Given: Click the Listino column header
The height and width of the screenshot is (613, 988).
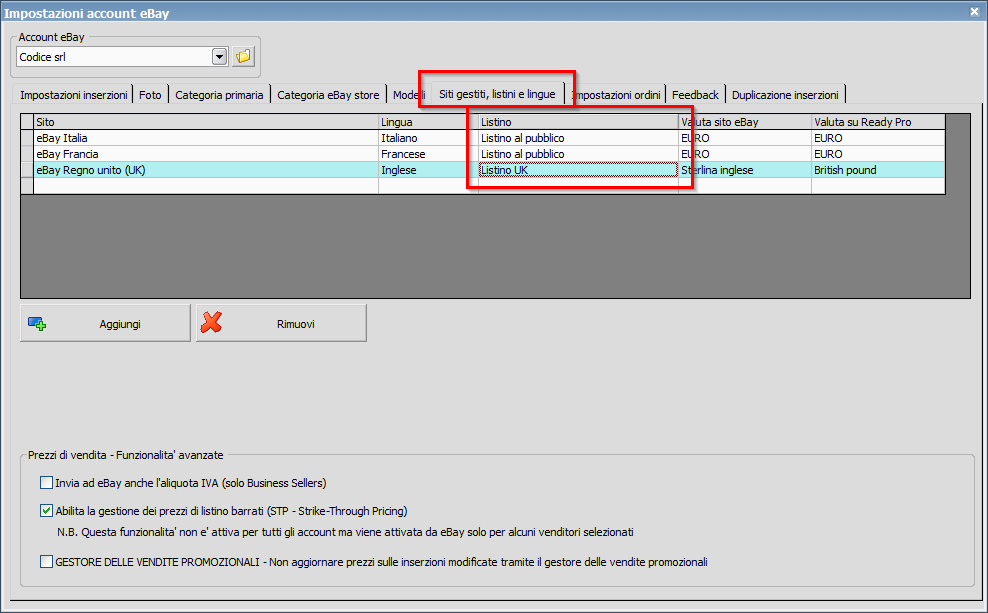Looking at the screenshot, I should pyautogui.click(x=578, y=122).
